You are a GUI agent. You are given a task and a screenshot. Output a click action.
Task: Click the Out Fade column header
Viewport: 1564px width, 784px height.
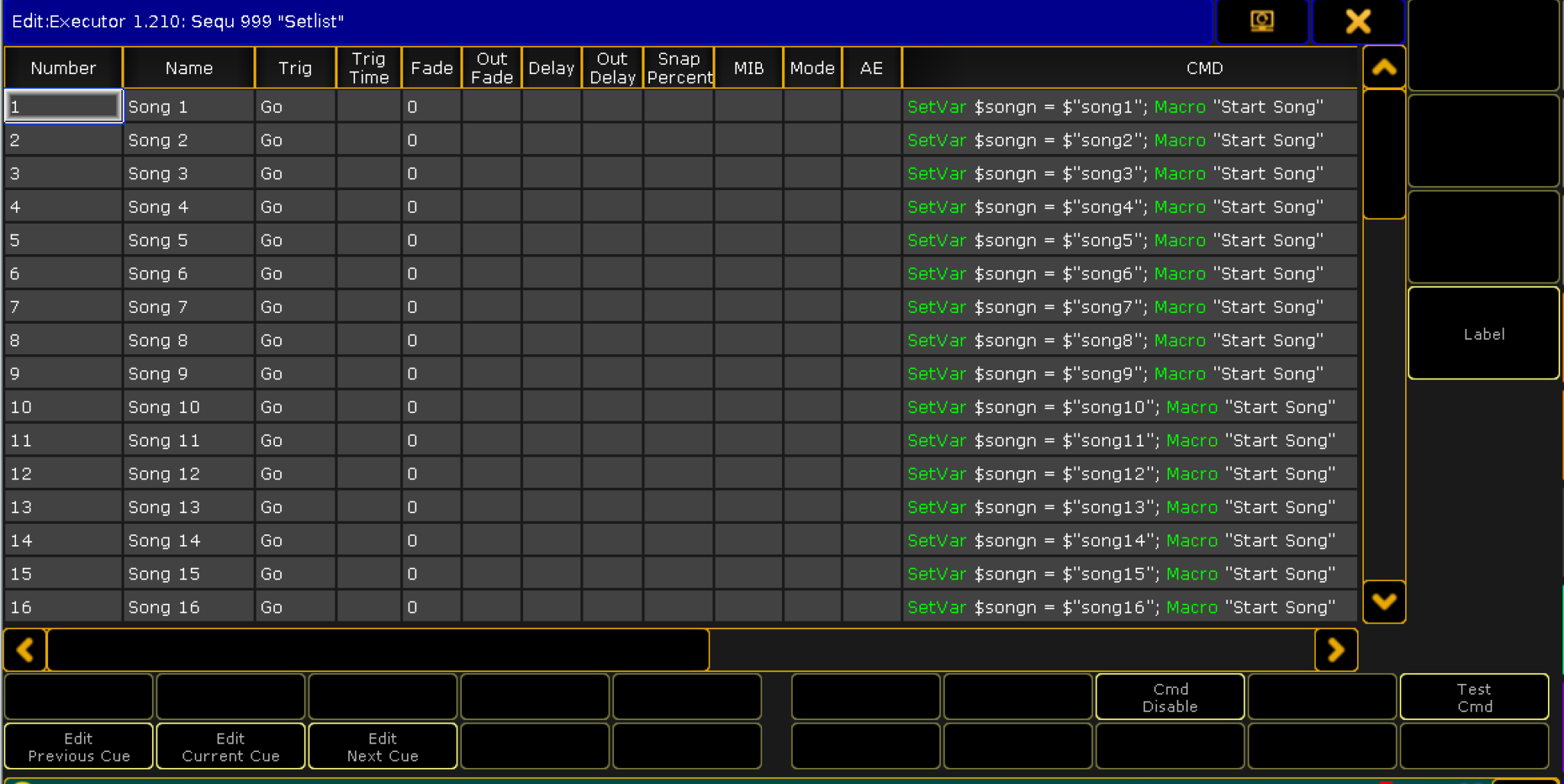point(492,68)
